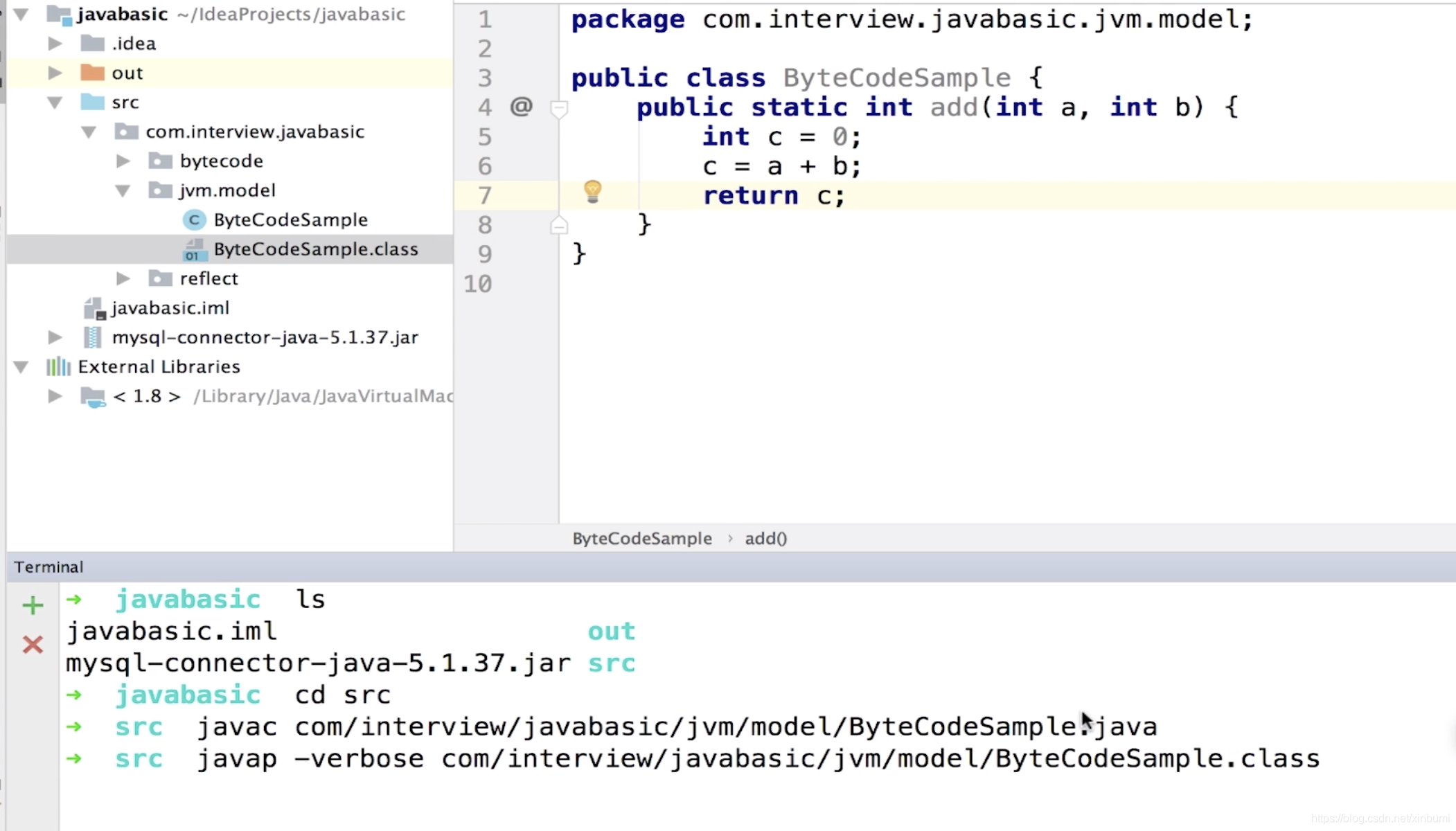
Task: Click the .idea folder icon
Action: [x=92, y=44]
